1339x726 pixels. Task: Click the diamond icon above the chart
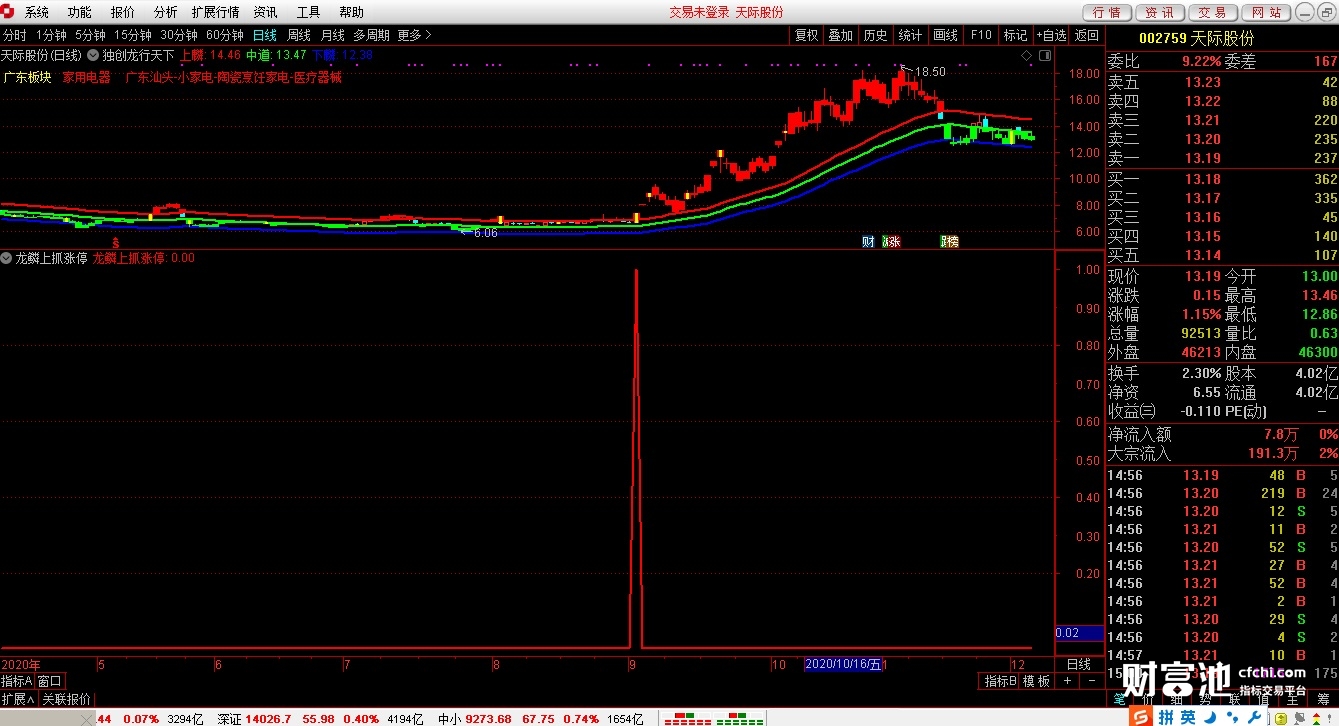point(1027,56)
